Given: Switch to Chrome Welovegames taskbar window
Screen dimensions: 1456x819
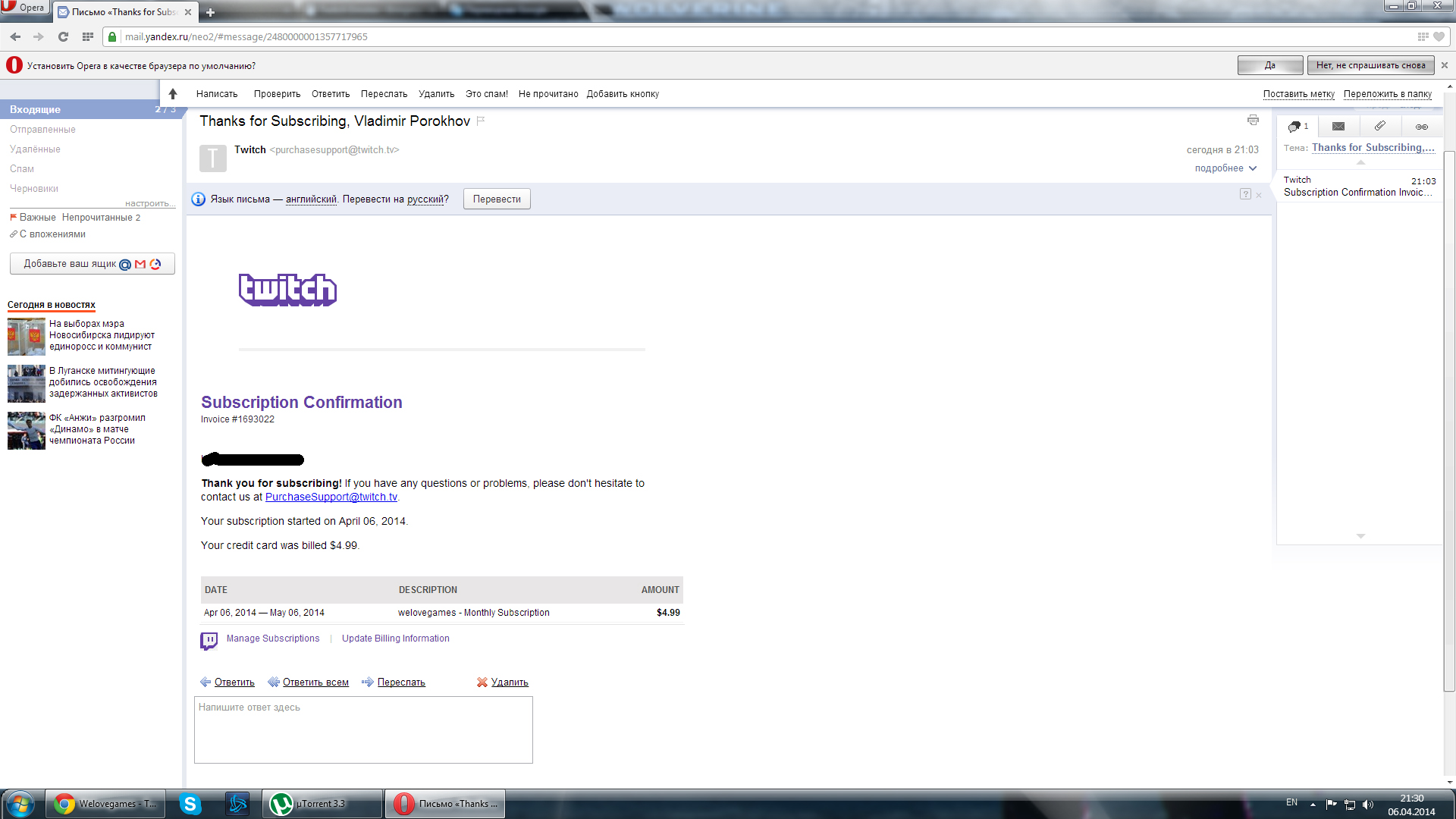Looking at the screenshot, I should (x=105, y=804).
